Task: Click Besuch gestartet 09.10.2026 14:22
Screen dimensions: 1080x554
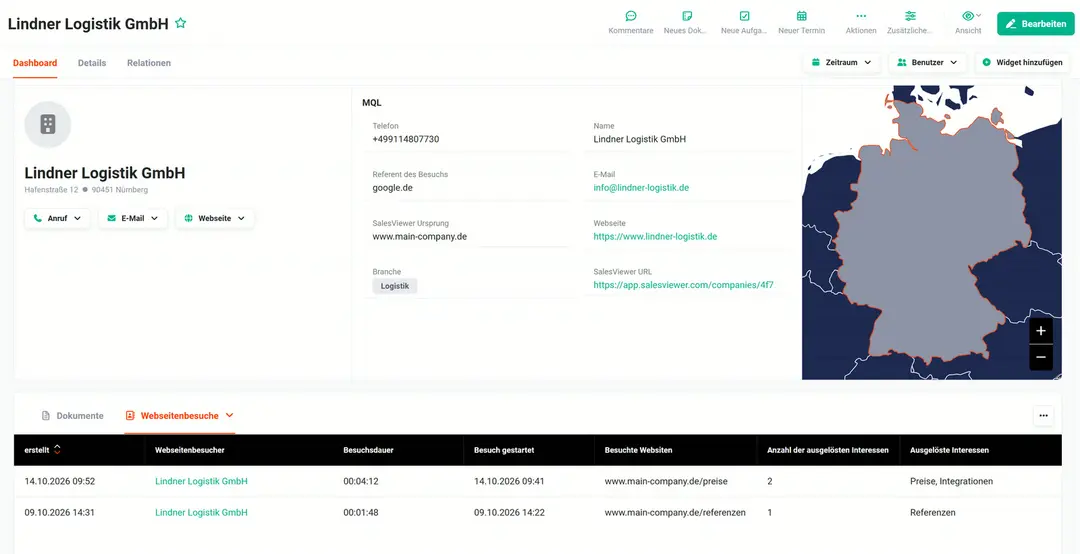Action: (x=509, y=513)
